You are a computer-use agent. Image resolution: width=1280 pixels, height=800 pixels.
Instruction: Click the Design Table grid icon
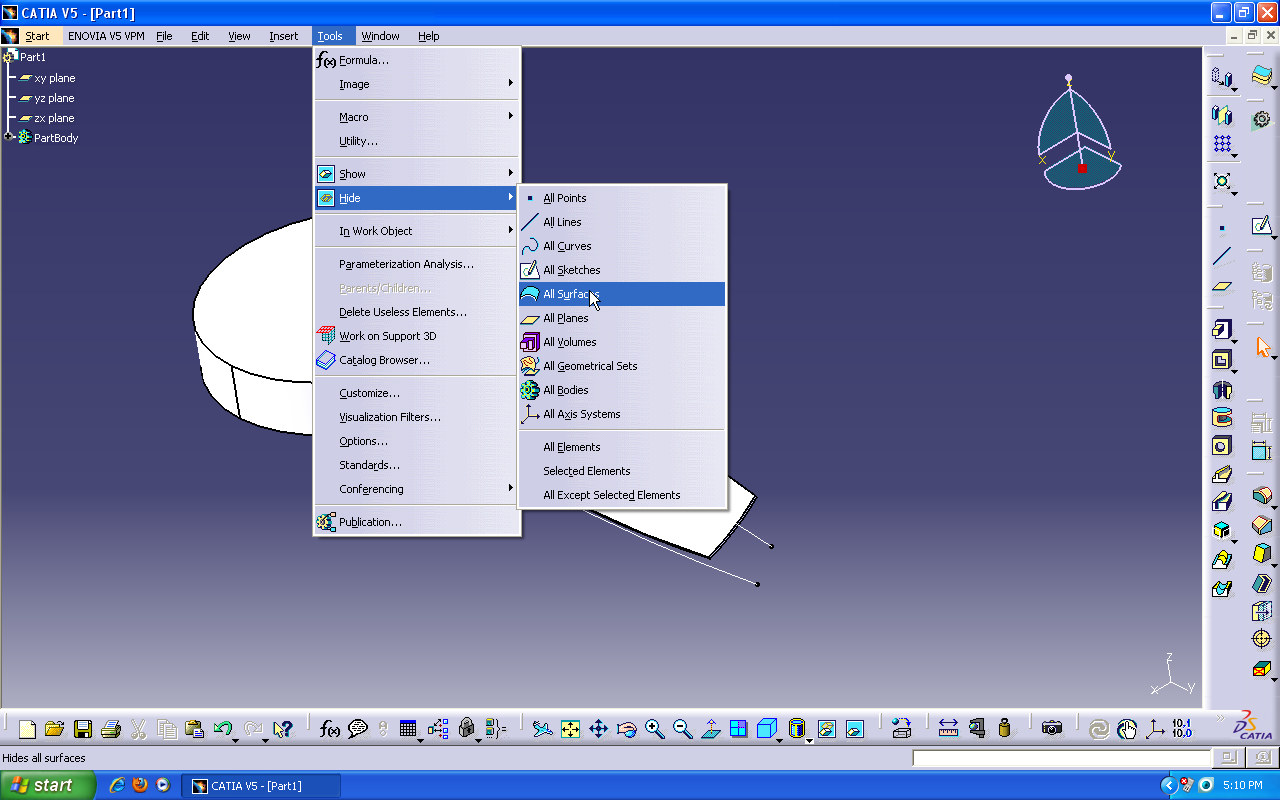click(x=408, y=729)
